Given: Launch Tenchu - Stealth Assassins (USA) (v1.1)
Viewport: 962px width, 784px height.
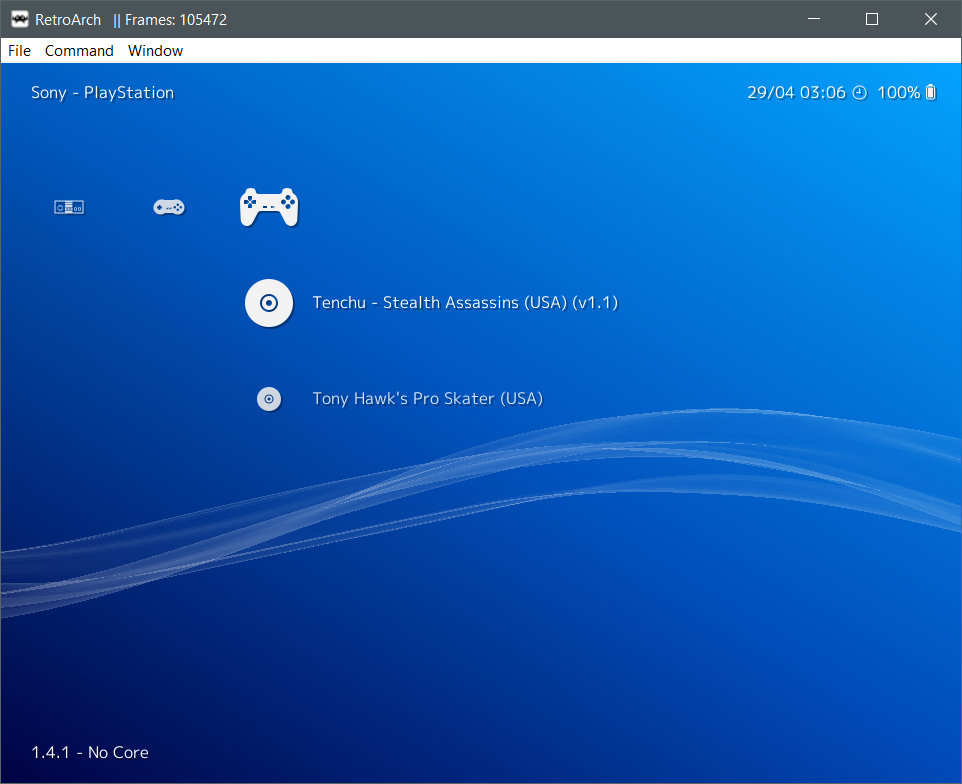Looking at the screenshot, I should (465, 302).
